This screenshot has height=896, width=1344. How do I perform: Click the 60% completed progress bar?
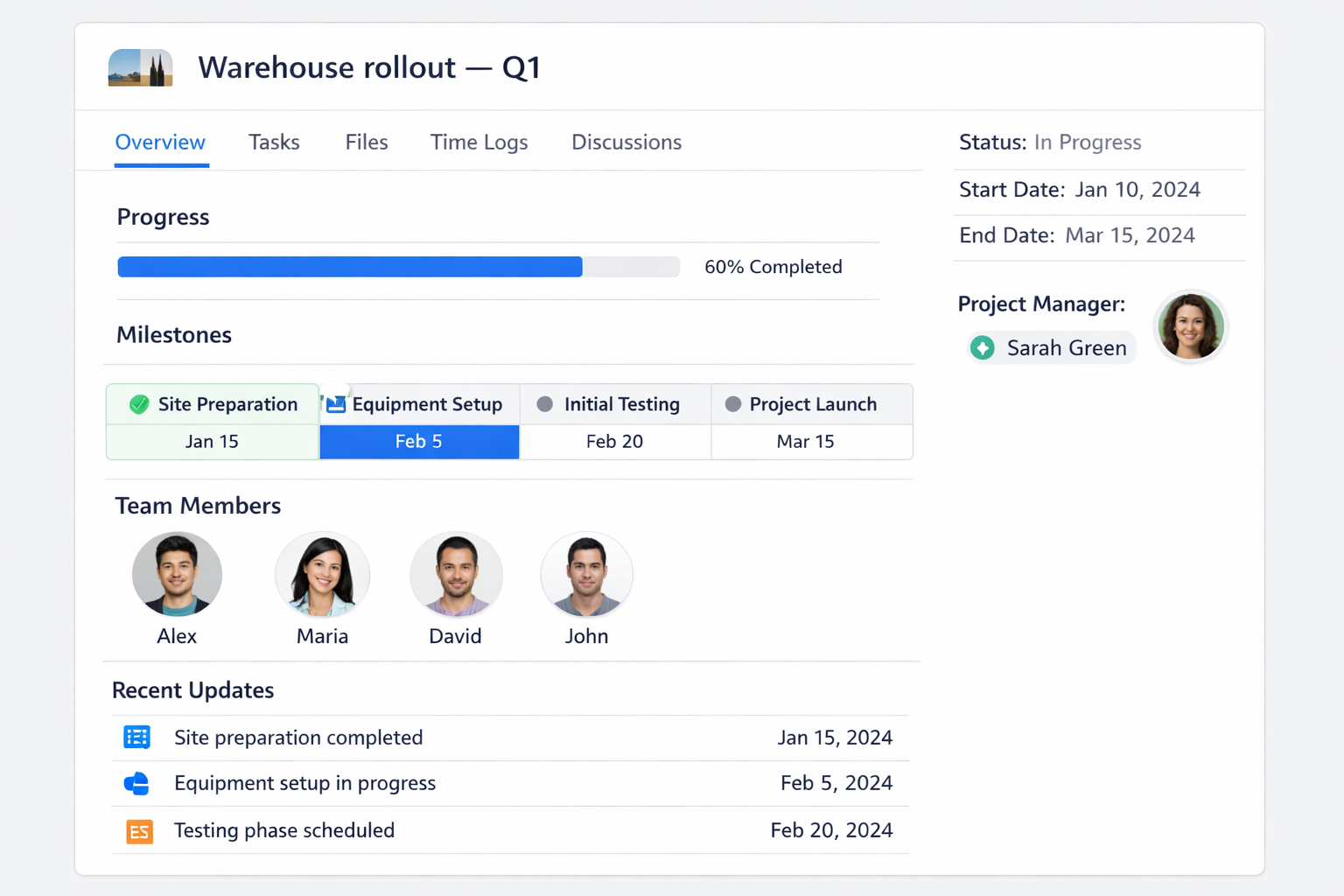pos(398,266)
